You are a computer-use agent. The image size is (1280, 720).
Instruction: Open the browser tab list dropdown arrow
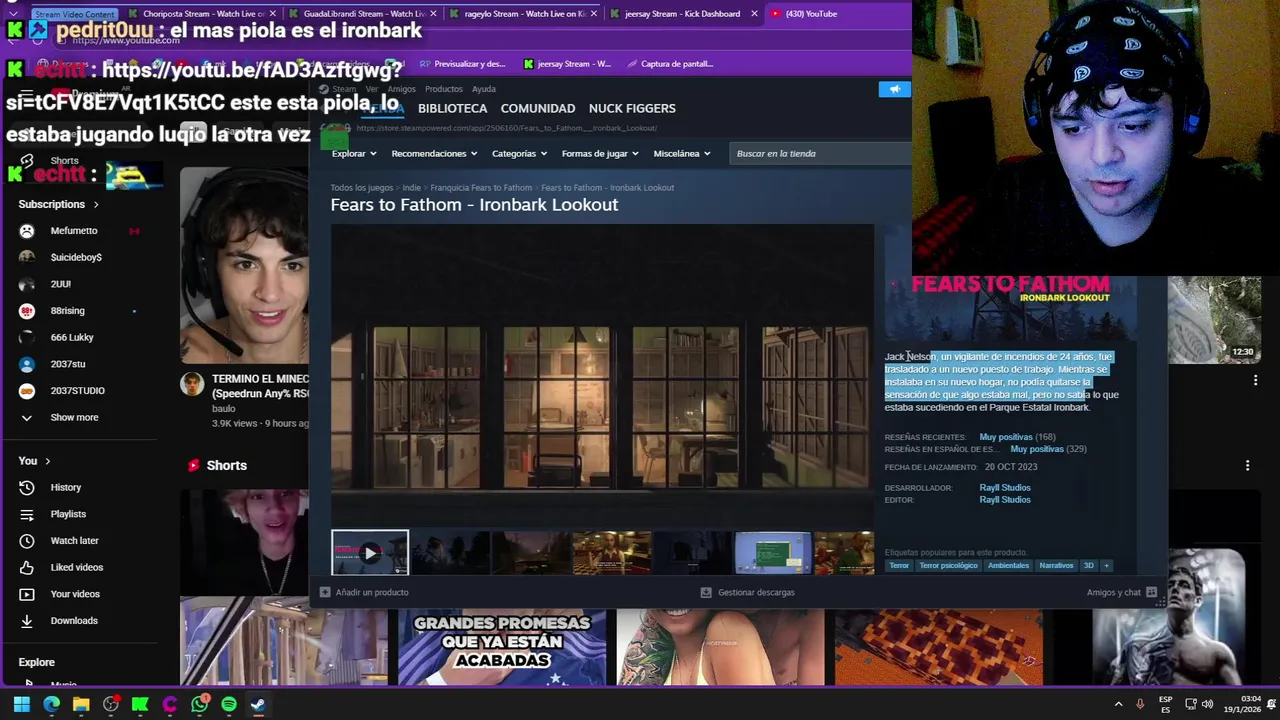pos(14,14)
